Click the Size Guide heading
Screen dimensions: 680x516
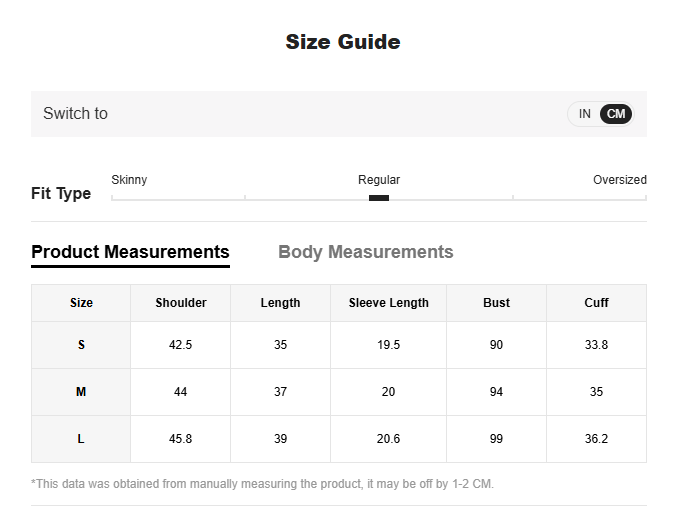(x=342, y=42)
